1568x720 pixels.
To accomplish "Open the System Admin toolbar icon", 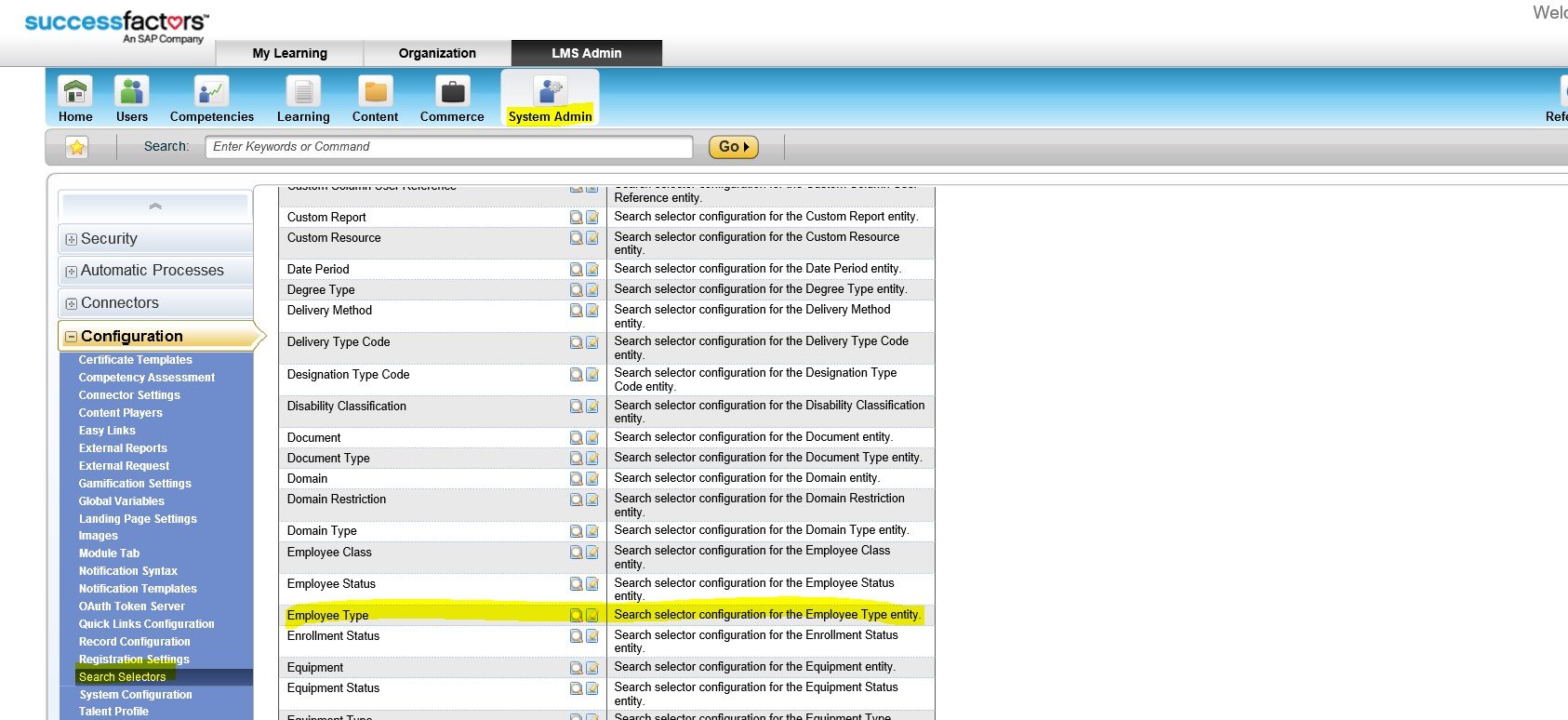I will (550, 91).
